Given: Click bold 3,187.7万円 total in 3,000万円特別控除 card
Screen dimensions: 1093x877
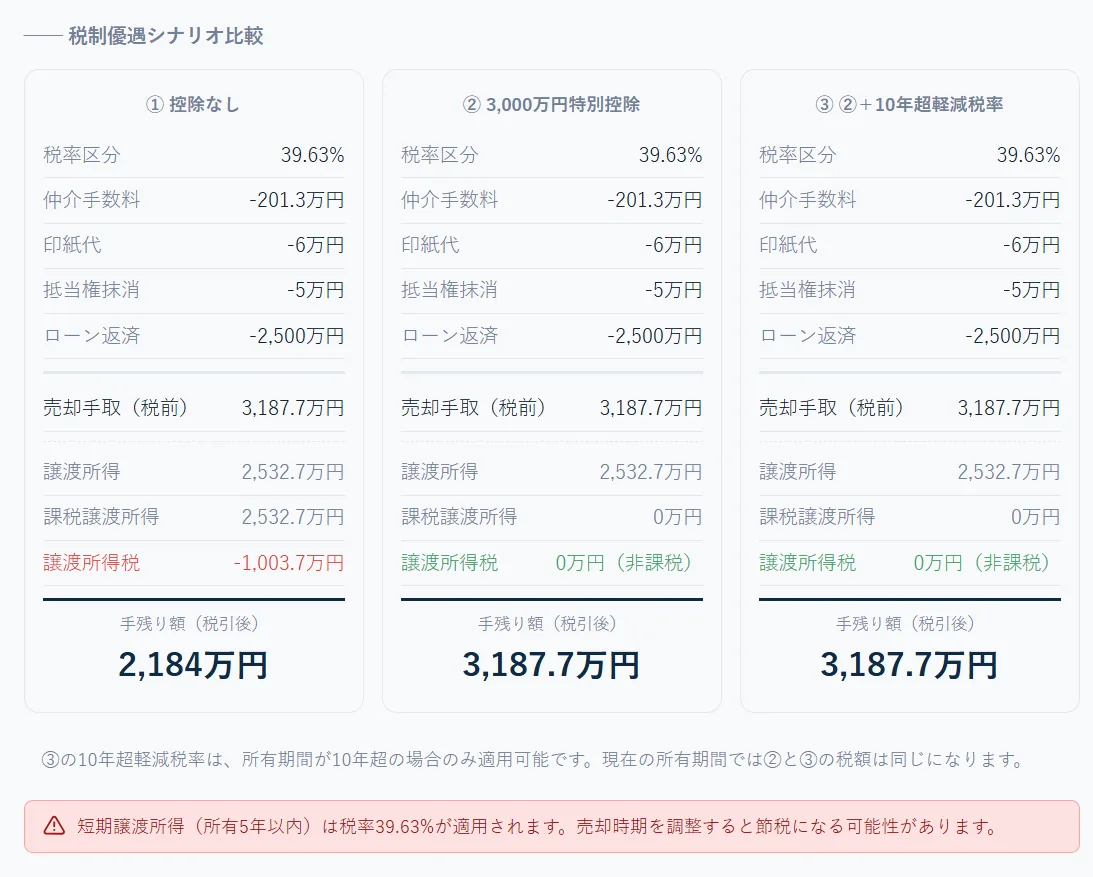Looking at the screenshot, I should pyautogui.click(x=551, y=664).
